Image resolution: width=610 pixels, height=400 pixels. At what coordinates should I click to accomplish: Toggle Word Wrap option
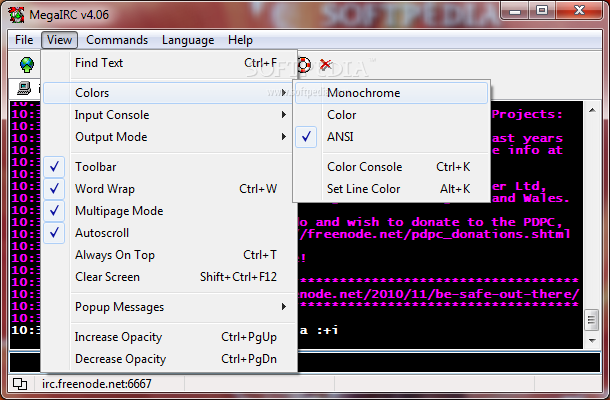tap(170, 189)
